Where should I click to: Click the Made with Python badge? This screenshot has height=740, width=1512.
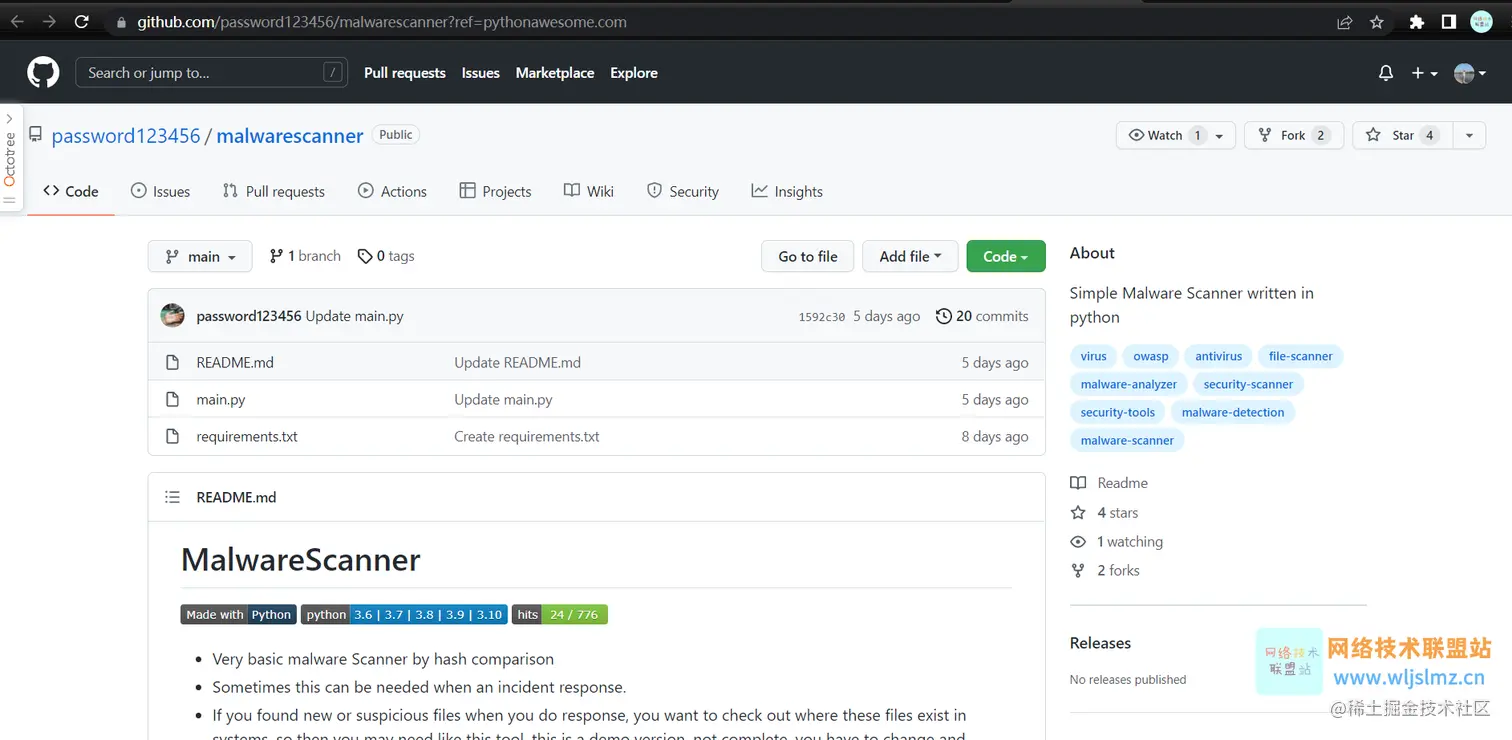click(239, 615)
